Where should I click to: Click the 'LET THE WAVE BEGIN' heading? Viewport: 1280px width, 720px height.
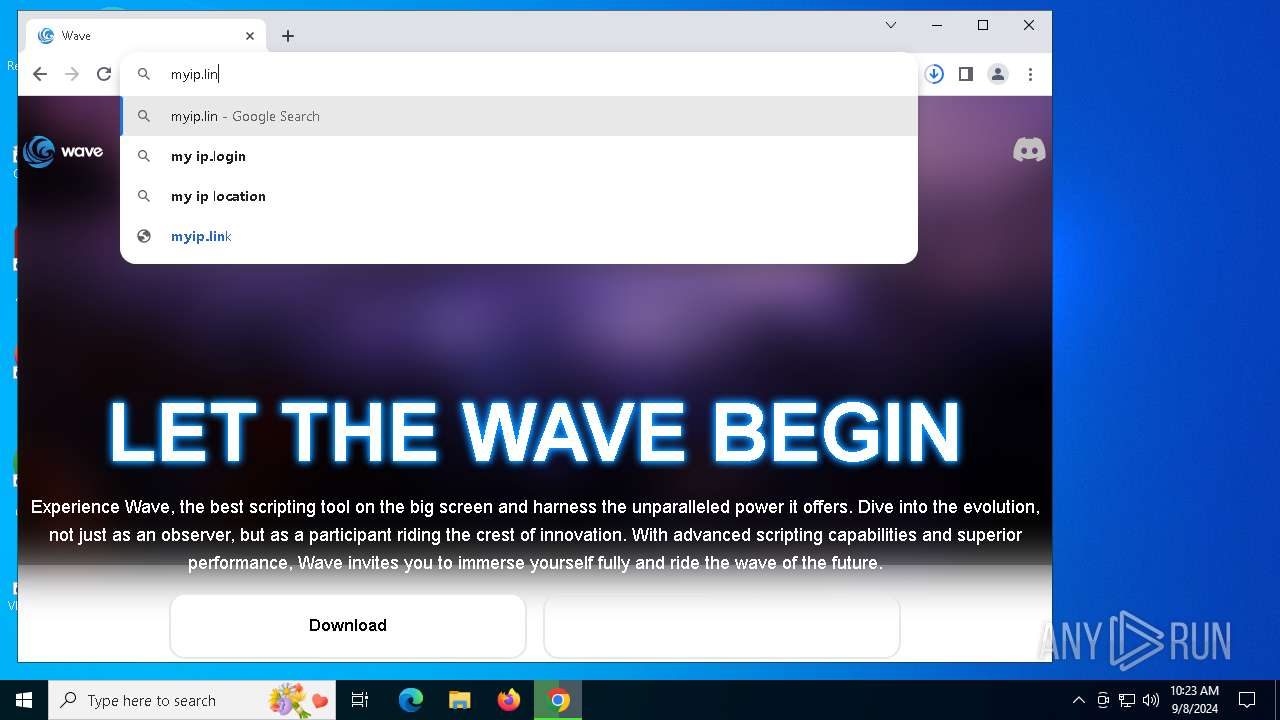tap(534, 433)
